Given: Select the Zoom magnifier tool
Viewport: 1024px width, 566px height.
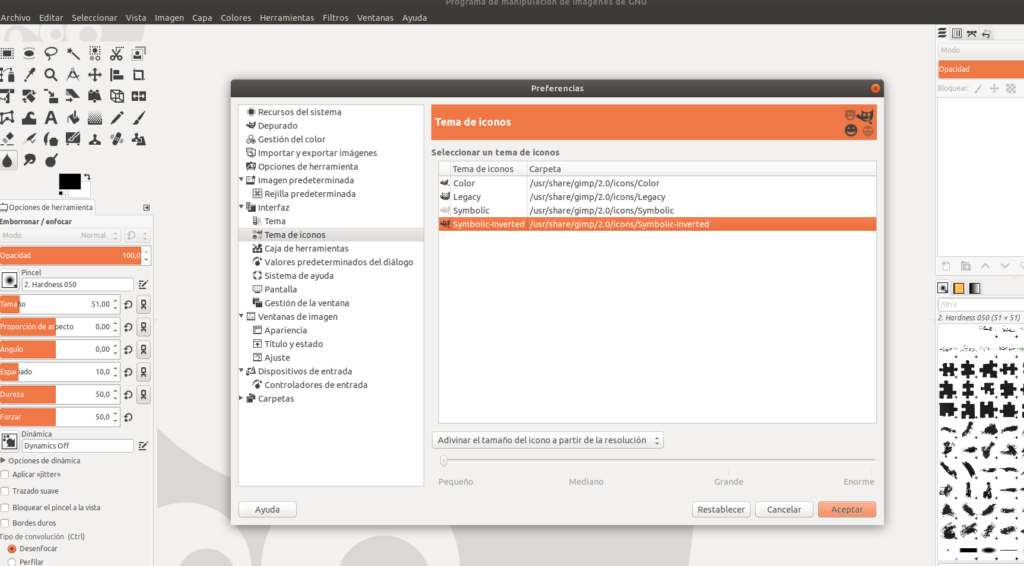Looking at the screenshot, I should pos(51,75).
